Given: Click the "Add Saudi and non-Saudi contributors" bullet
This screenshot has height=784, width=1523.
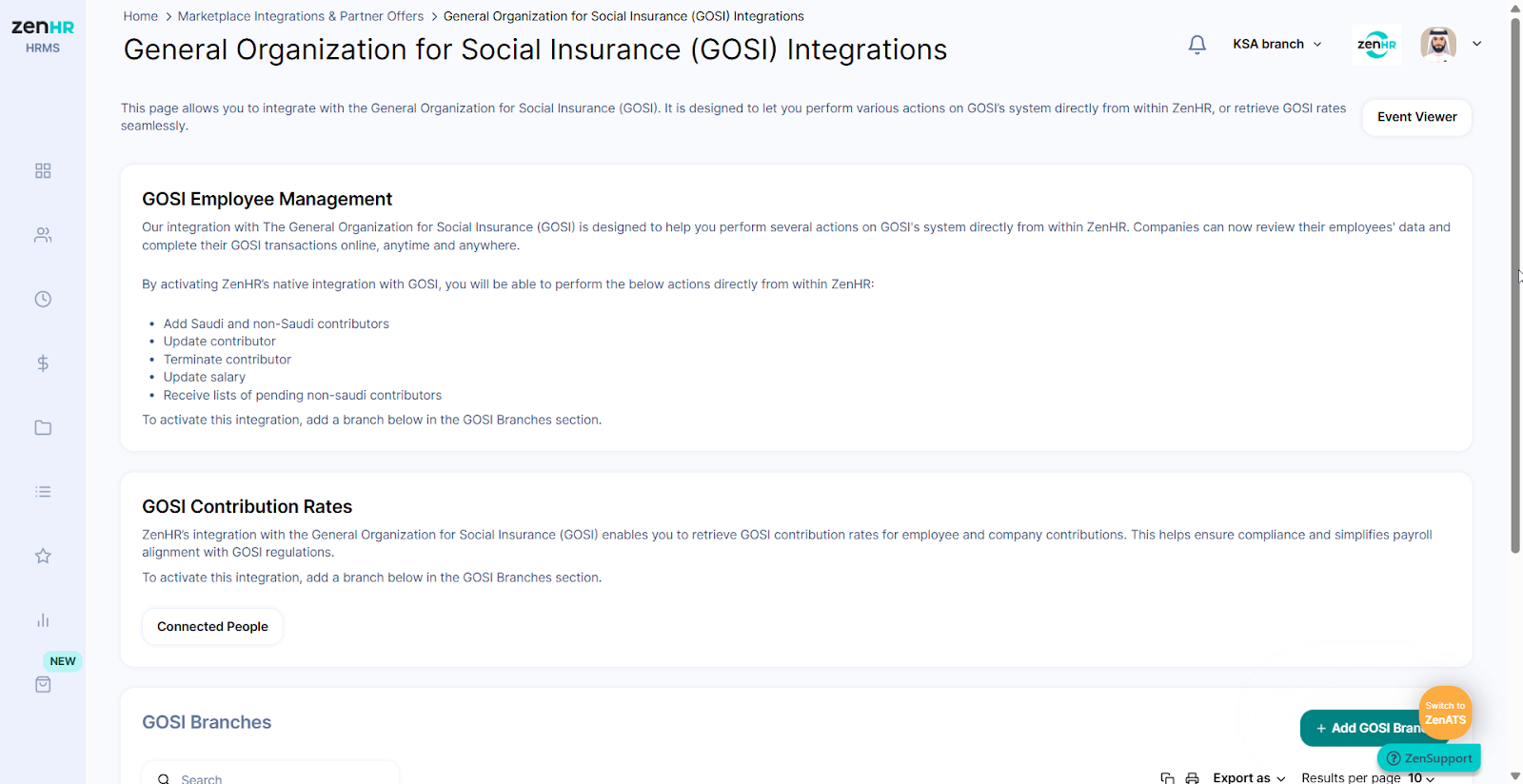Looking at the screenshot, I should [276, 323].
